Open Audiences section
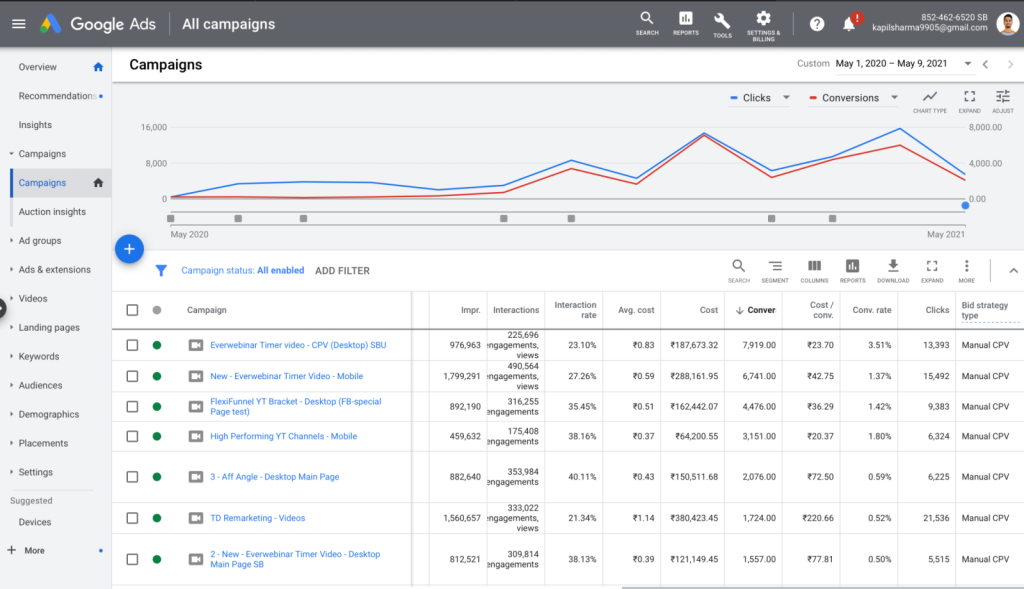 coord(40,385)
